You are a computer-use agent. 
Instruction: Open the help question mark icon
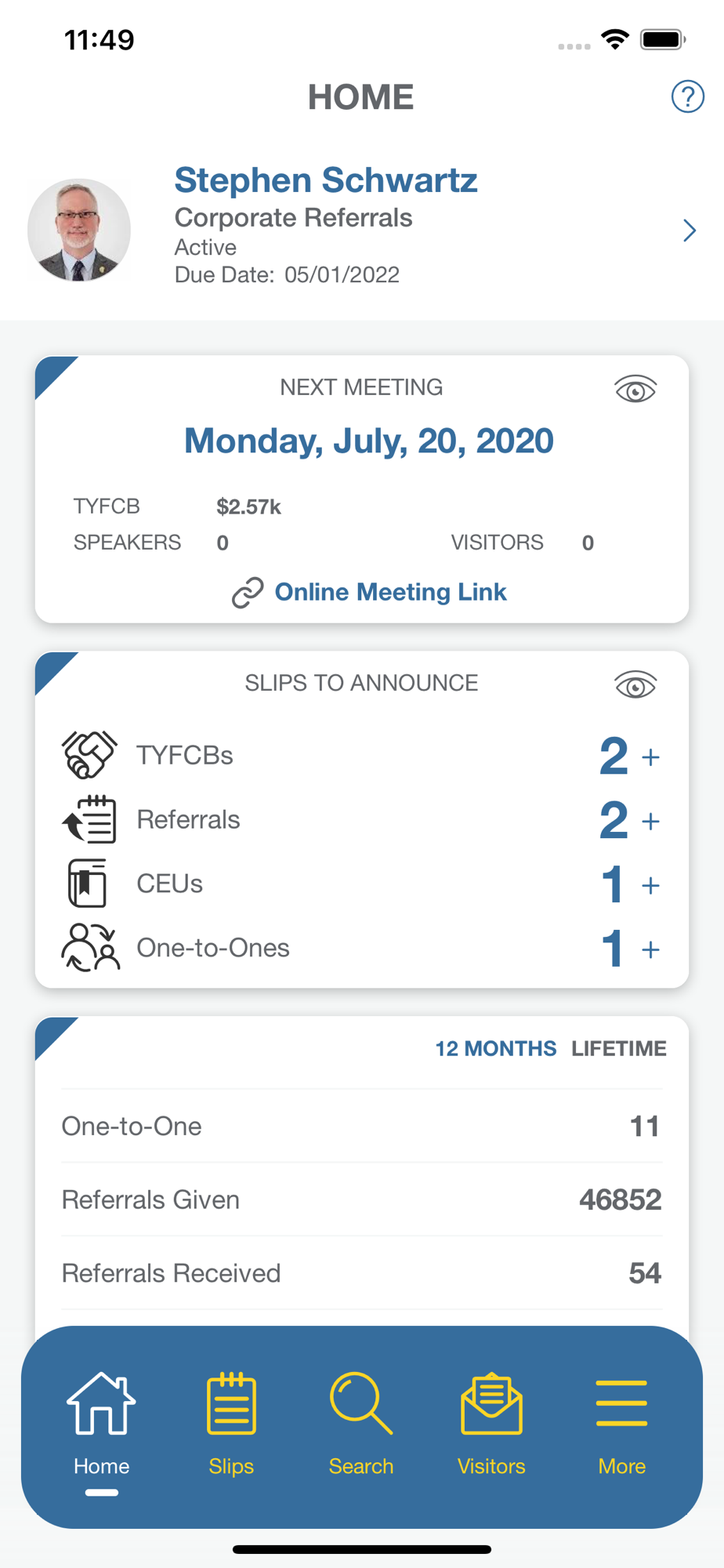(687, 97)
